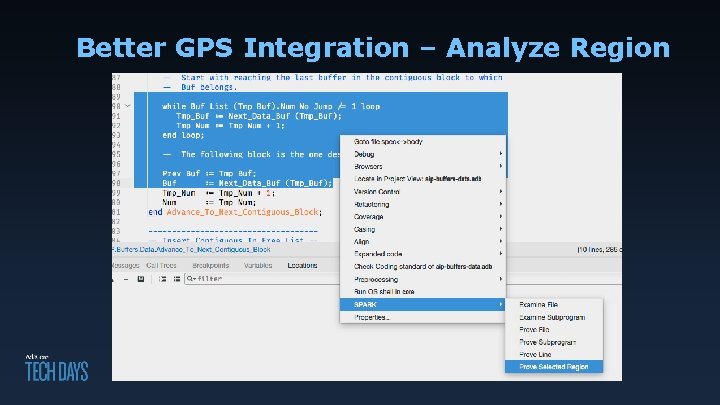
Task: Expand the Browsers submenu
Action: pos(423,167)
